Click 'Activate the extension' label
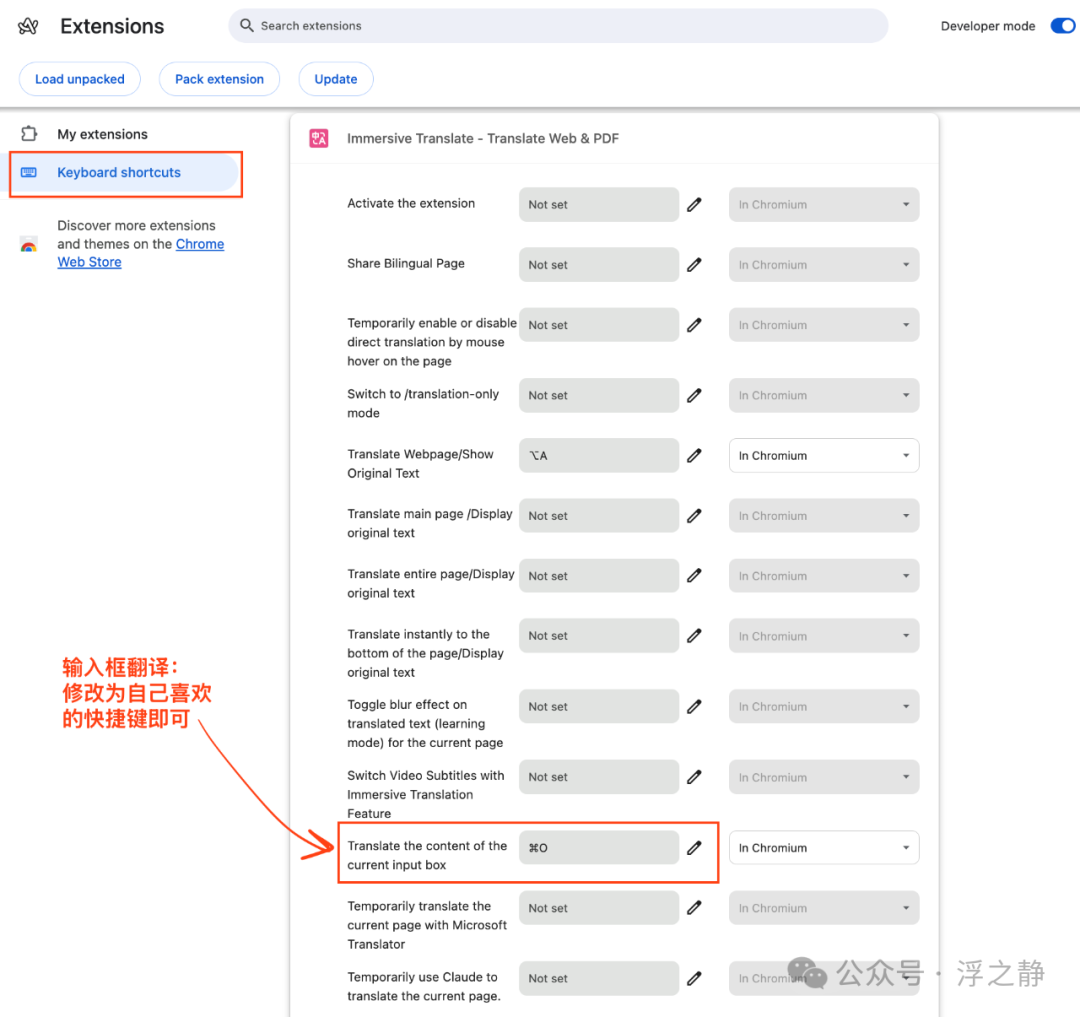This screenshot has width=1080, height=1017. coord(411,203)
